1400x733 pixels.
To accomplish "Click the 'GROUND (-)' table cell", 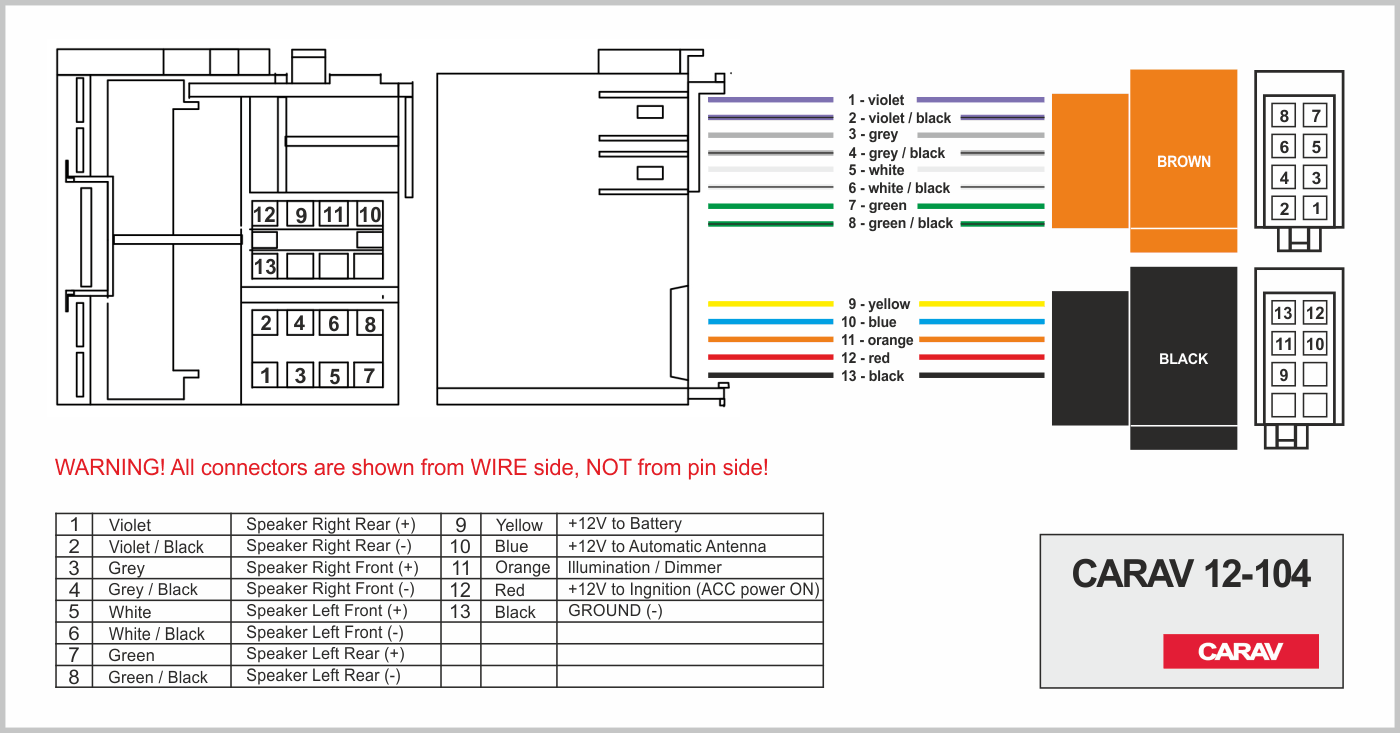I will point(615,611).
